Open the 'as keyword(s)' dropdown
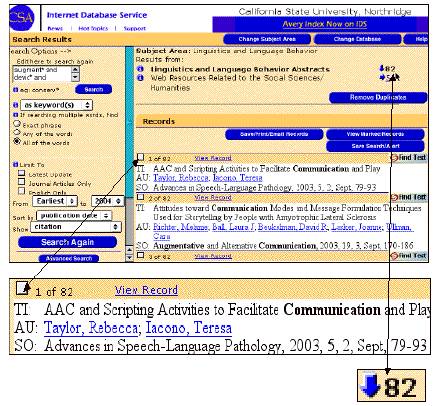This screenshot has width=436, height=406. tap(57, 105)
